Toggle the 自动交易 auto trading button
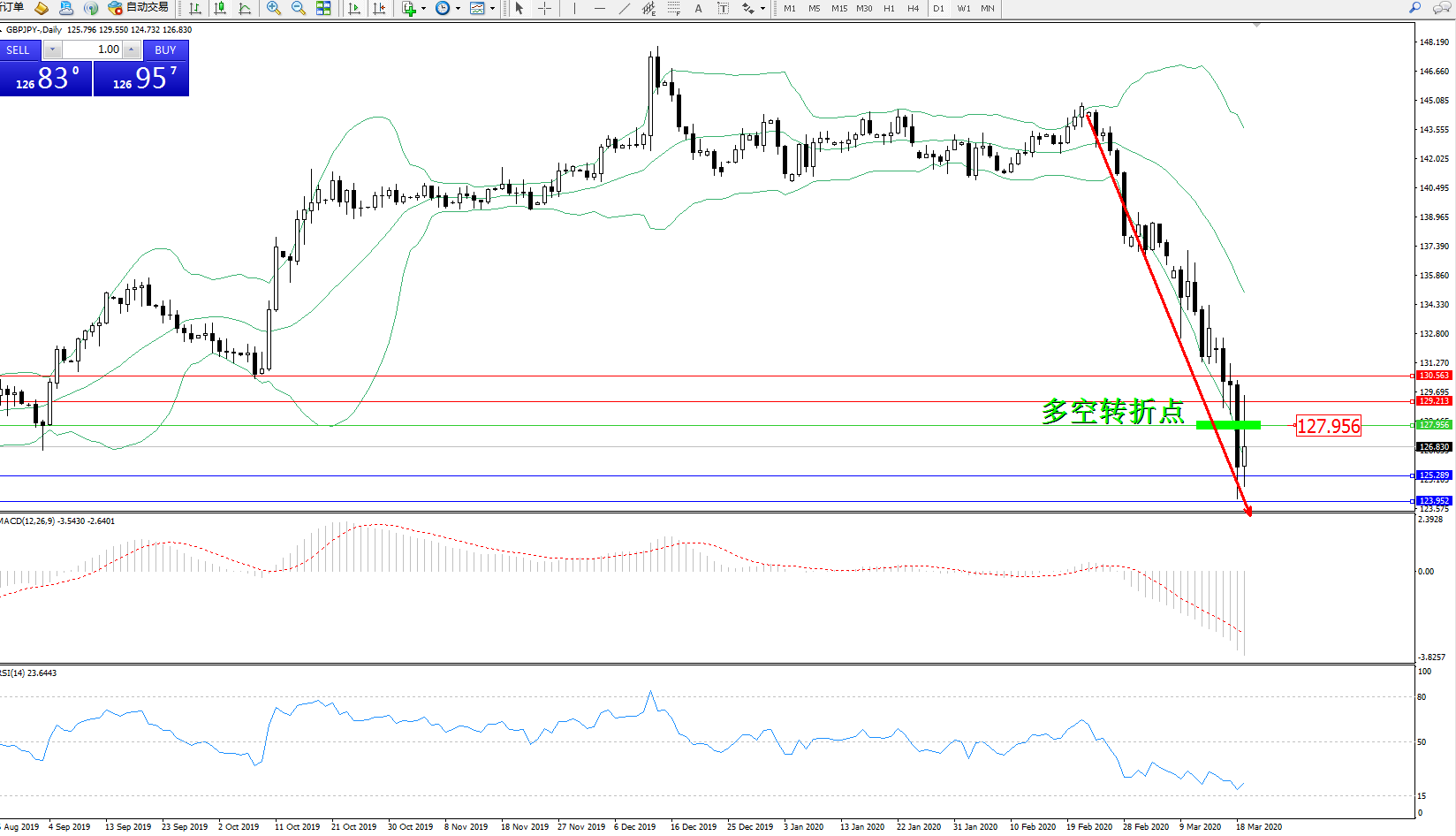 coord(138,8)
